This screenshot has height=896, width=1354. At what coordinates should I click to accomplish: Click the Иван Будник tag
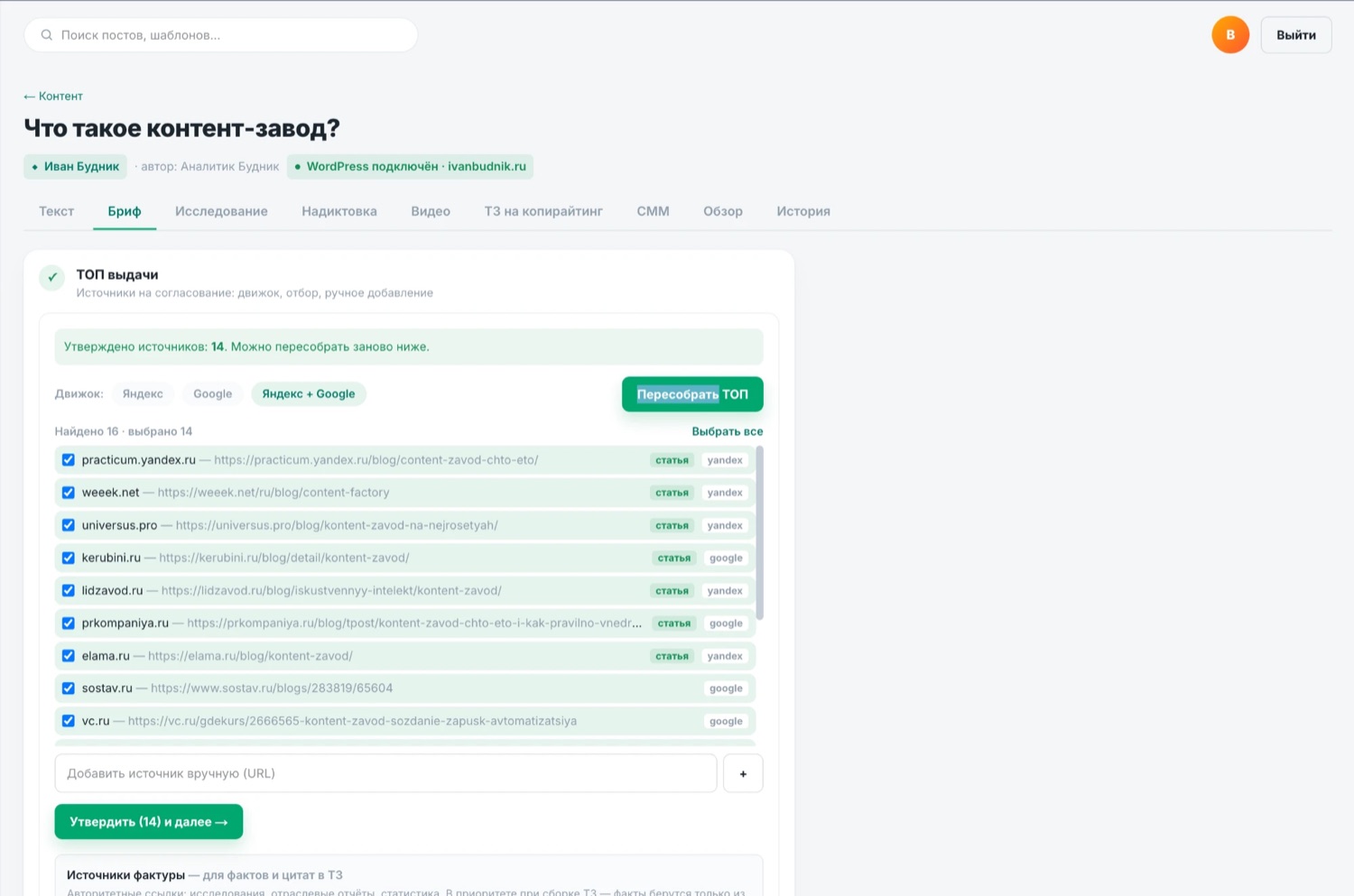coord(76,167)
